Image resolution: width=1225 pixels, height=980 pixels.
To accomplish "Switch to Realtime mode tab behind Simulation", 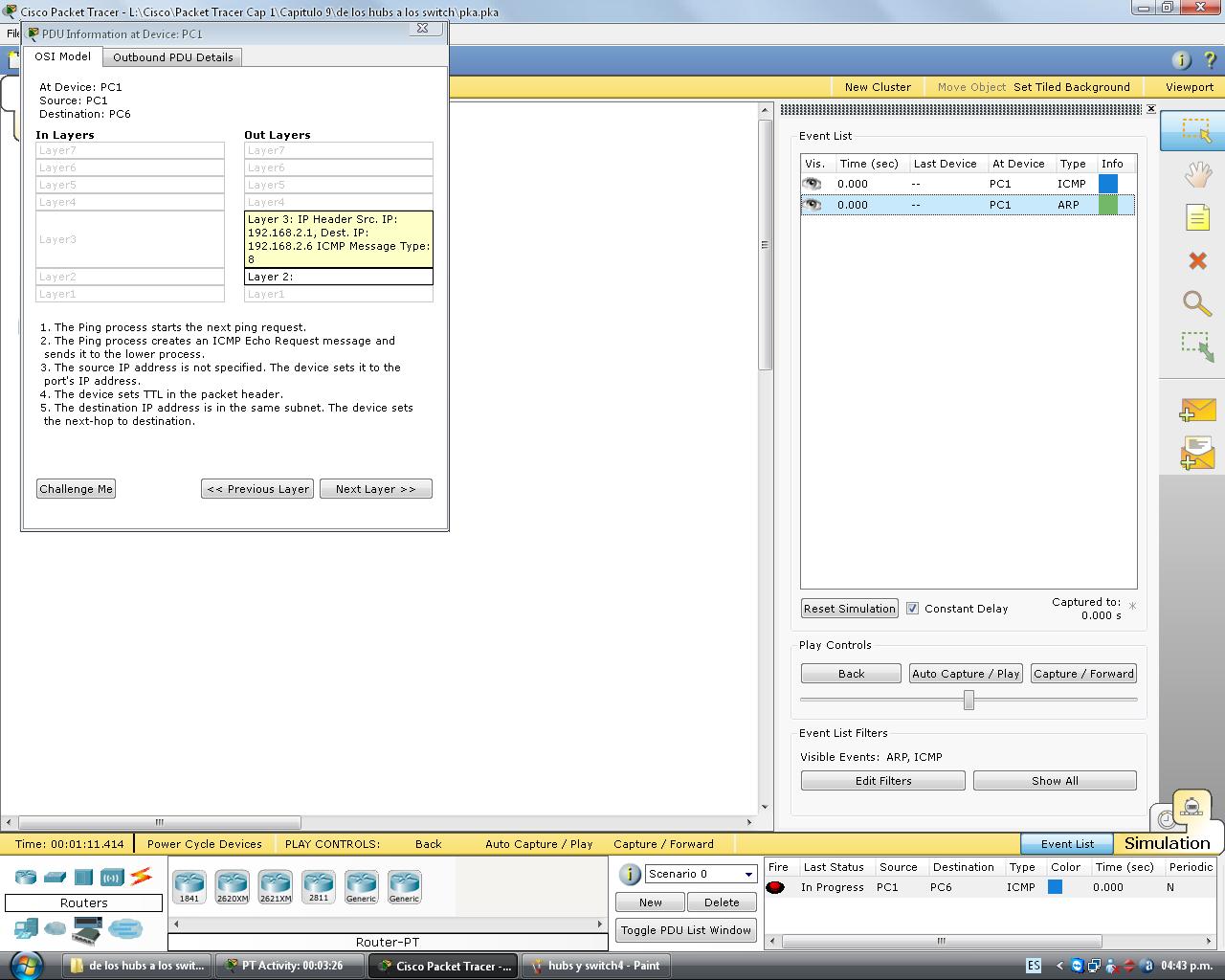I will 1167,819.
